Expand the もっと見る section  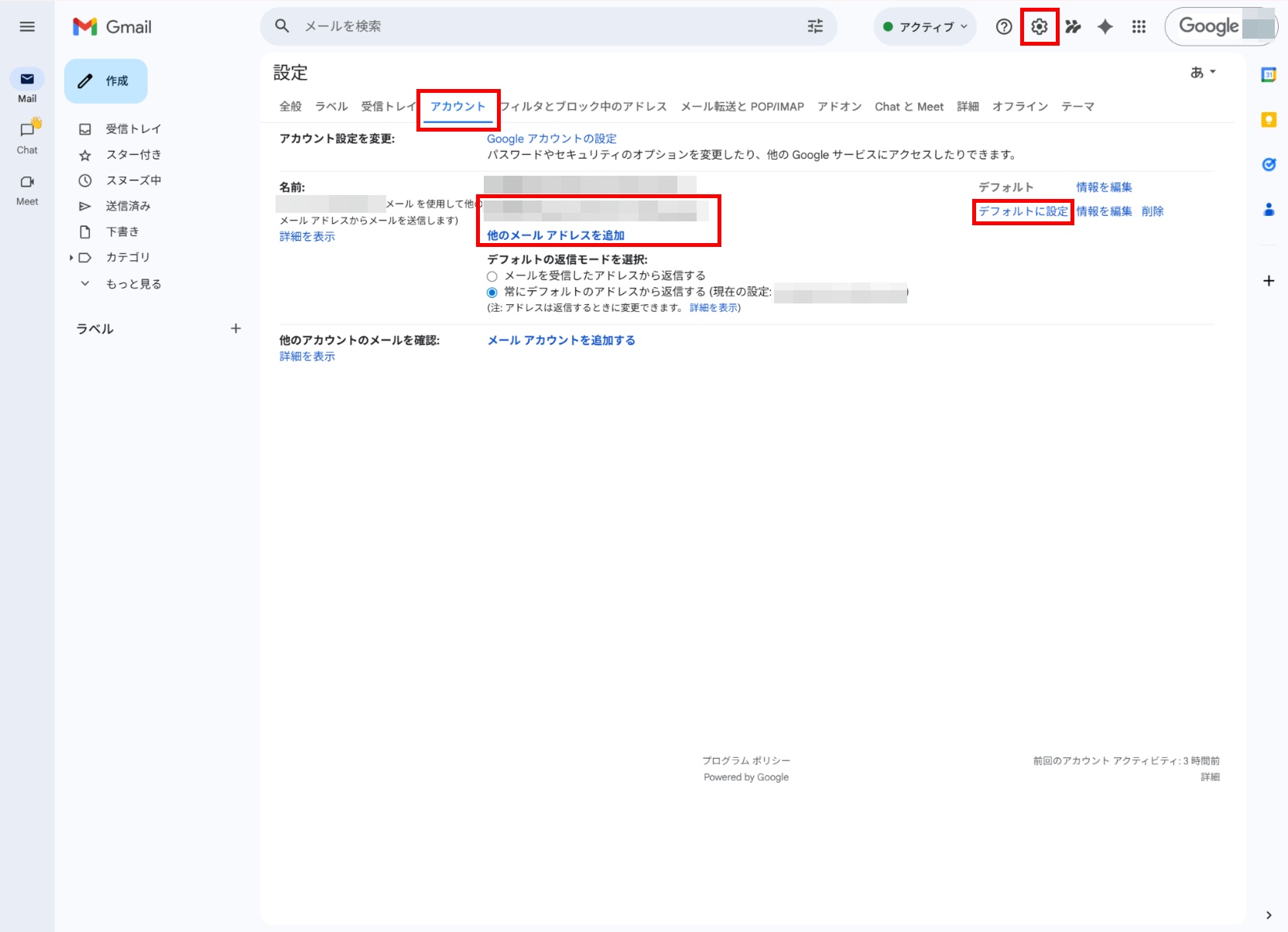(x=132, y=283)
